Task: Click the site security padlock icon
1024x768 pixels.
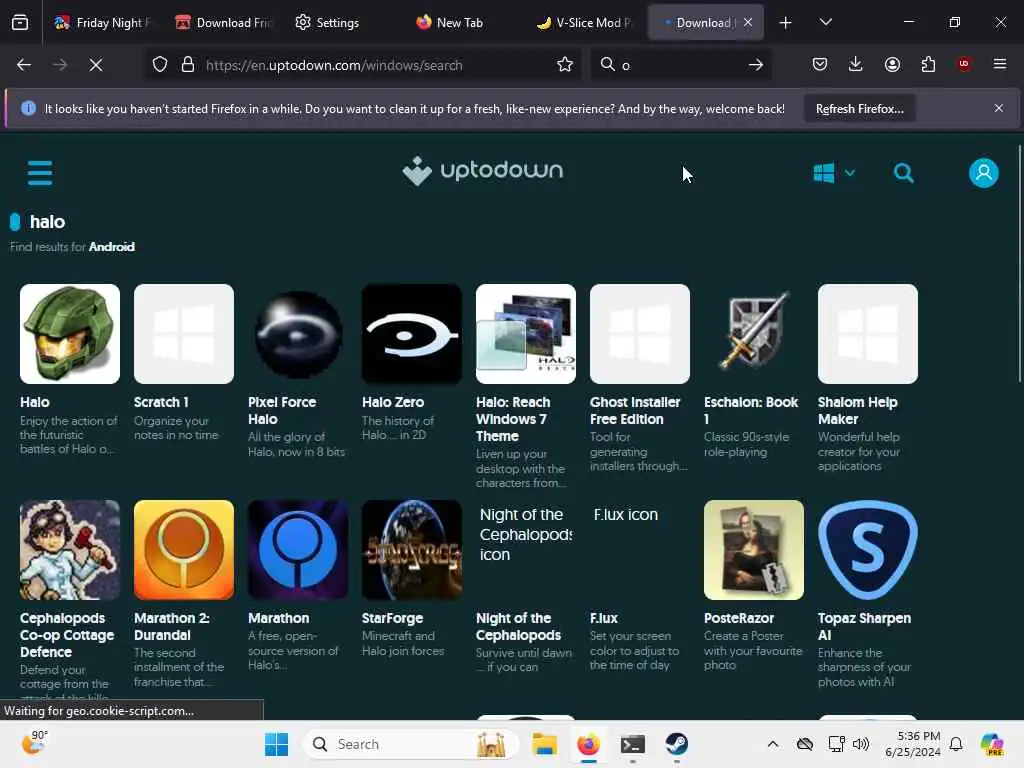Action: [188, 65]
